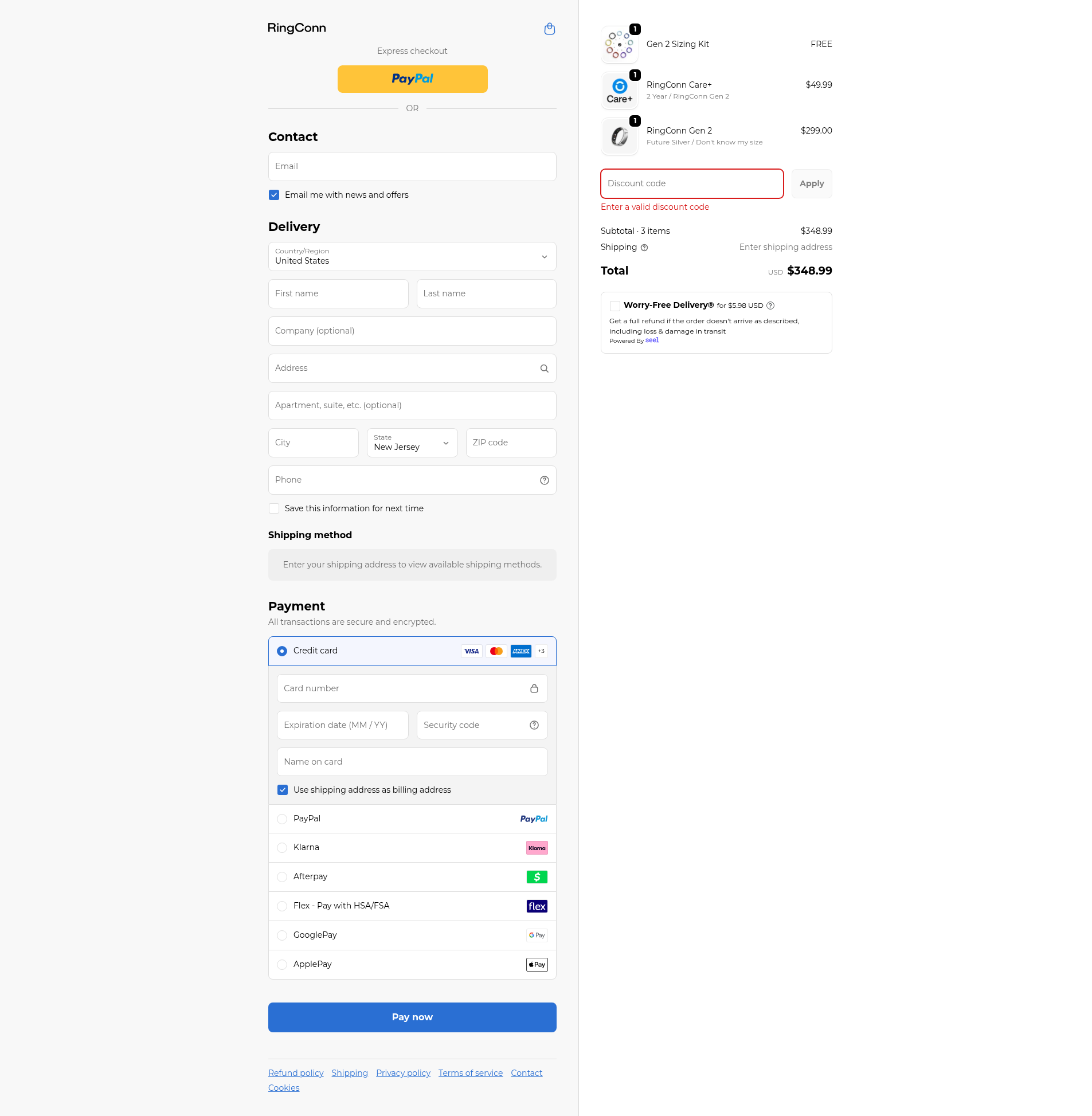Expand the State dropdown showing New Jersey
The width and height of the screenshot is (1092, 1116).
click(412, 443)
